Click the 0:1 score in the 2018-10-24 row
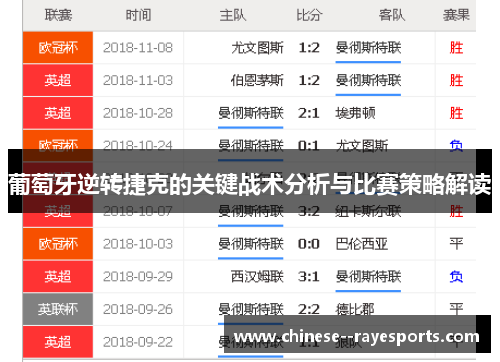500x362 pixels. tap(309, 145)
